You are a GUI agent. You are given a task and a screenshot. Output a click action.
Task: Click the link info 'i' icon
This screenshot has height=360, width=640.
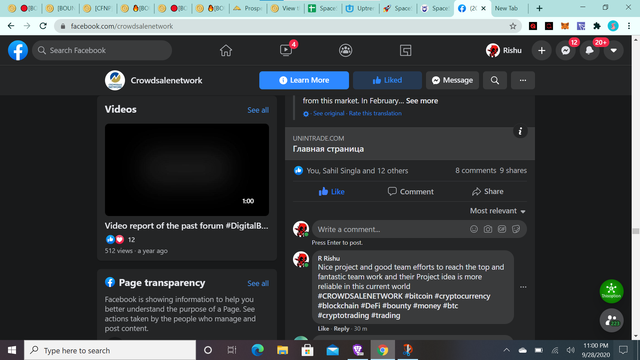[520, 131]
